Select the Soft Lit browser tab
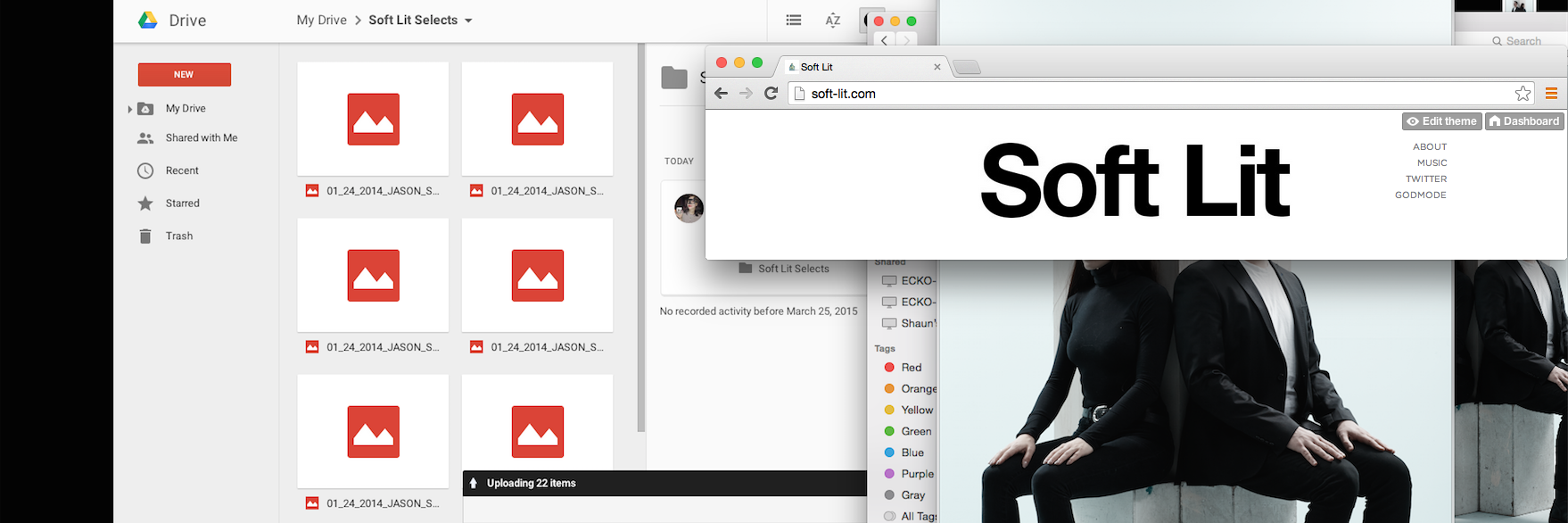This screenshot has width=1568, height=523. (863, 67)
